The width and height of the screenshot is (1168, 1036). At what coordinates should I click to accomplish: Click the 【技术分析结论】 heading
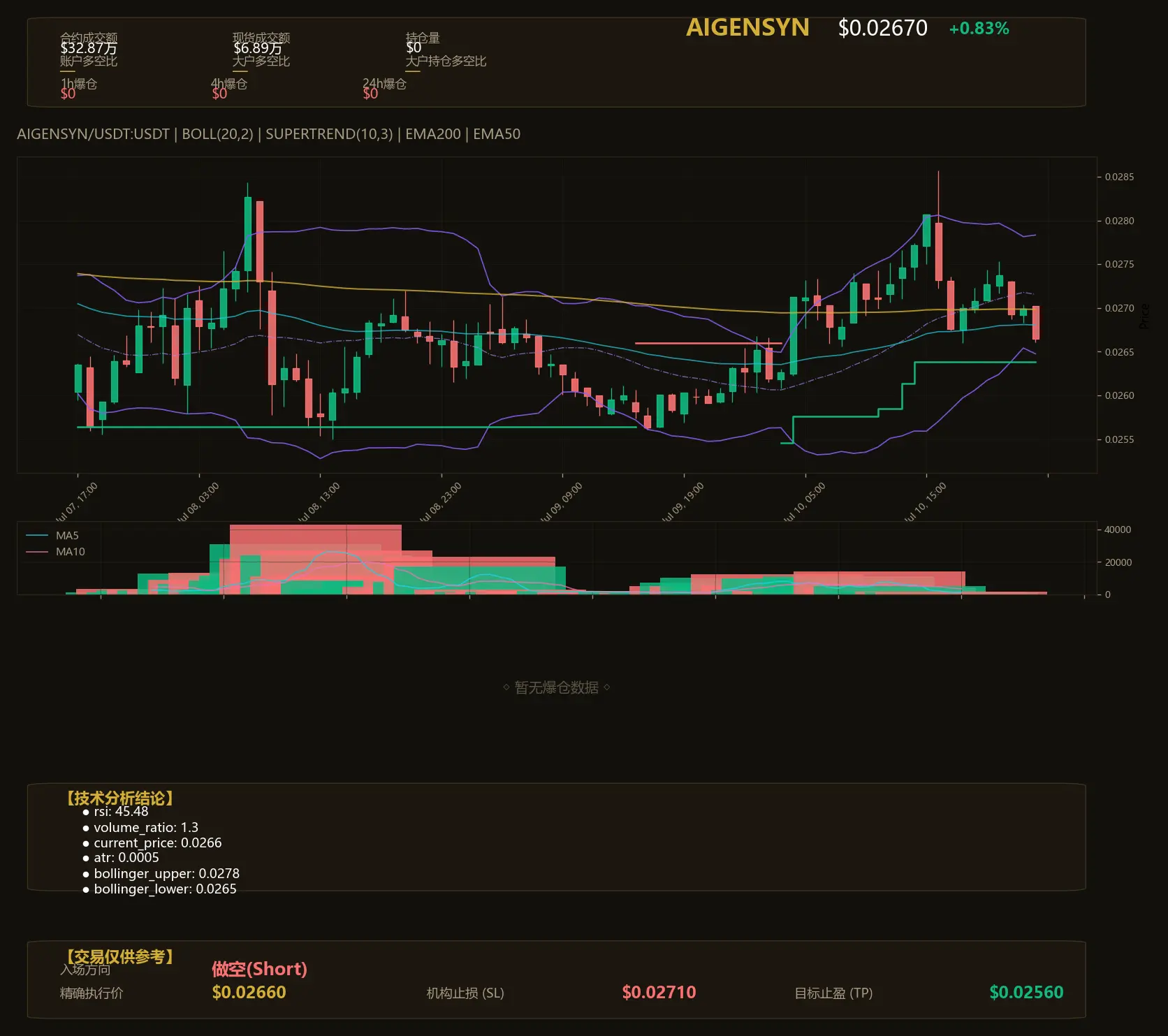pos(119,798)
